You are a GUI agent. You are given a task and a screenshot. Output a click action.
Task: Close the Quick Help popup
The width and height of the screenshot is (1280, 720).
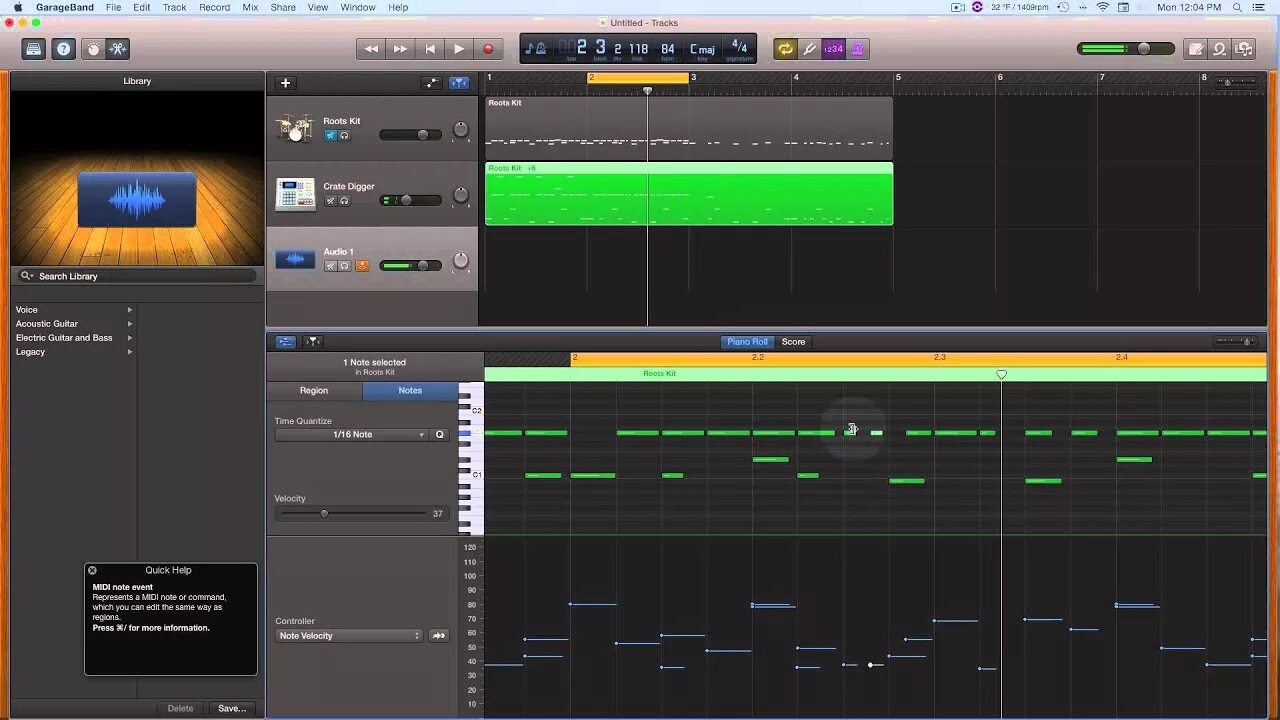[92, 570]
